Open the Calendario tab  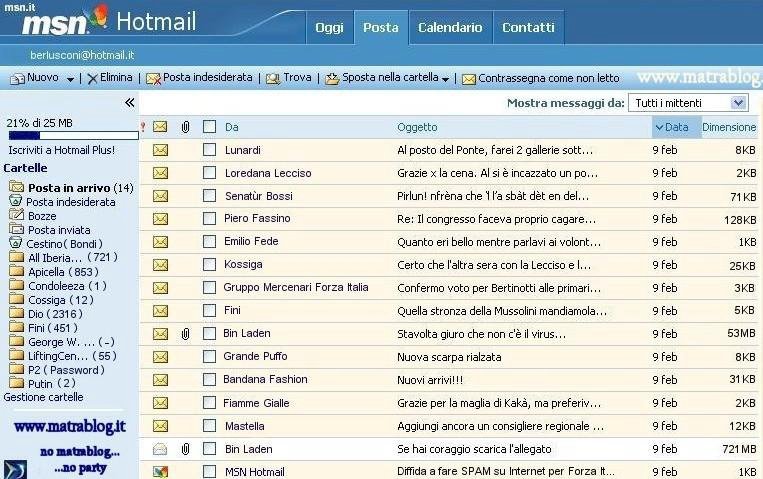[x=450, y=28]
